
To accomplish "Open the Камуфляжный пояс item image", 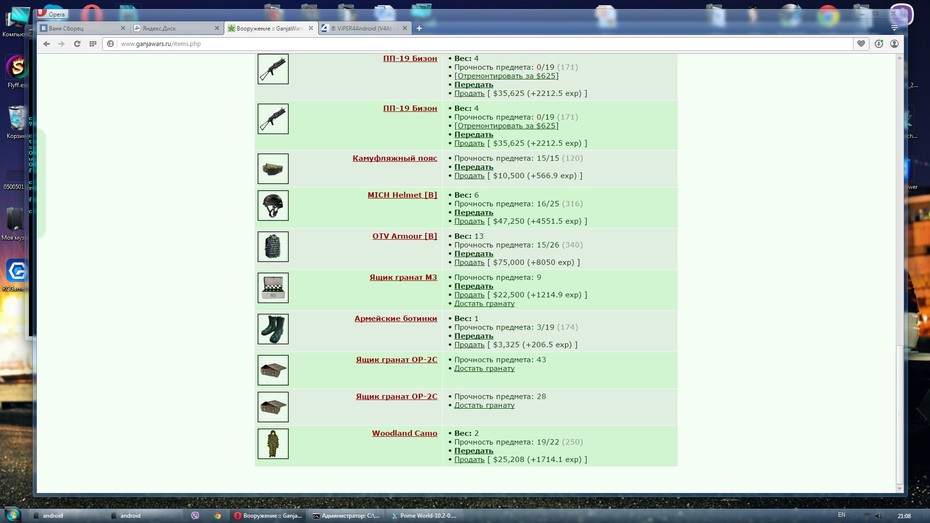I will pos(273,169).
